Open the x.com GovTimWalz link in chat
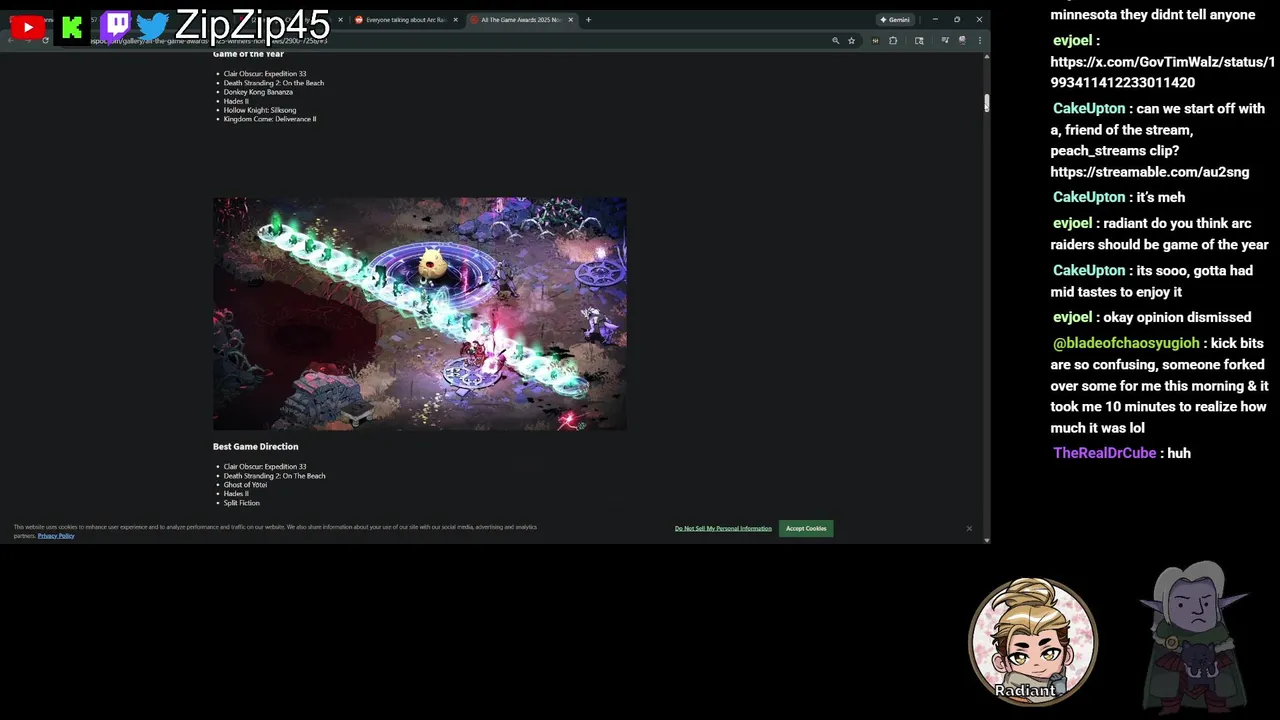The image size is (1280, 720). 1162,72
